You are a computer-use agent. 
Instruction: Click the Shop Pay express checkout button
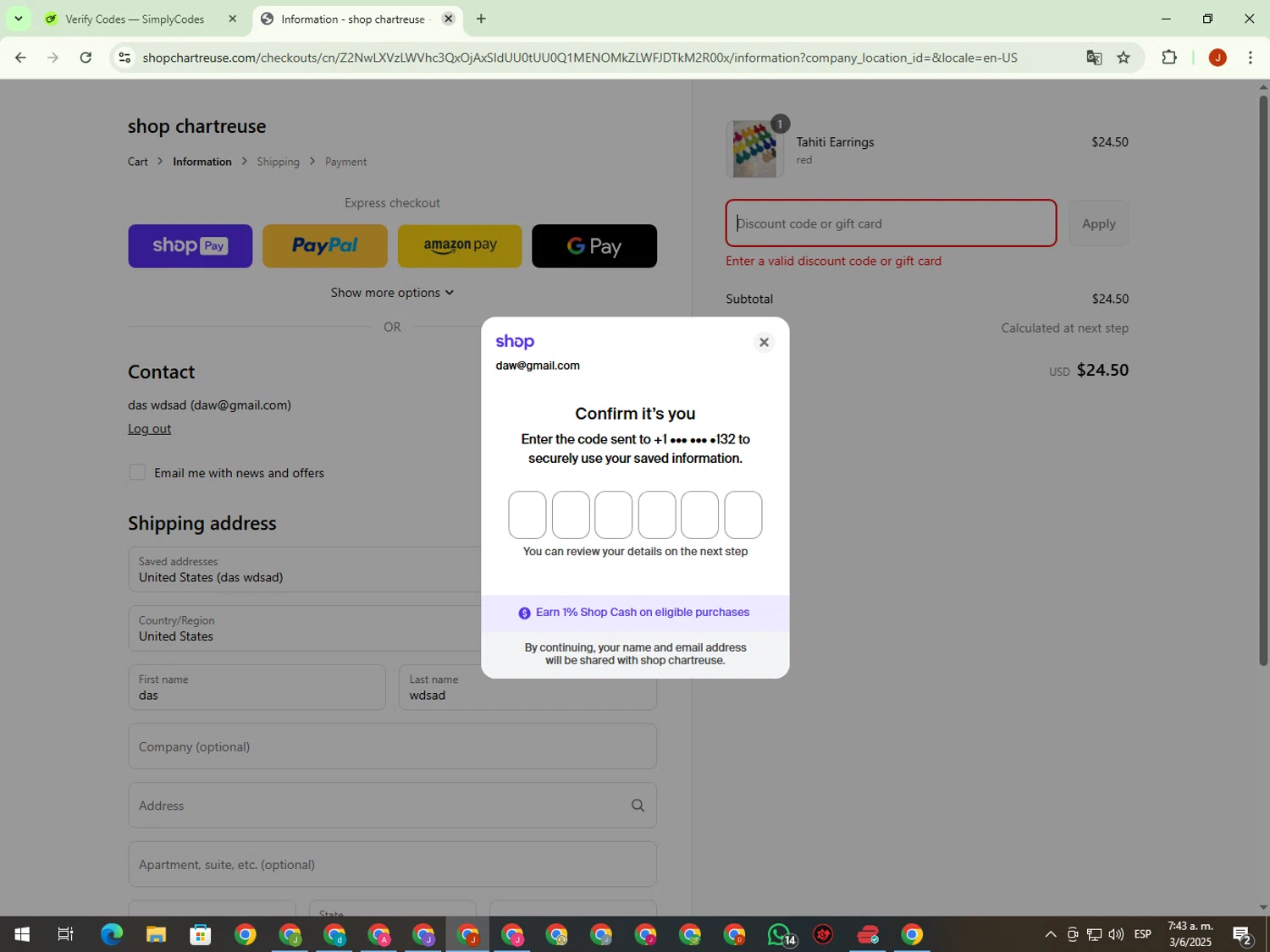190,245
